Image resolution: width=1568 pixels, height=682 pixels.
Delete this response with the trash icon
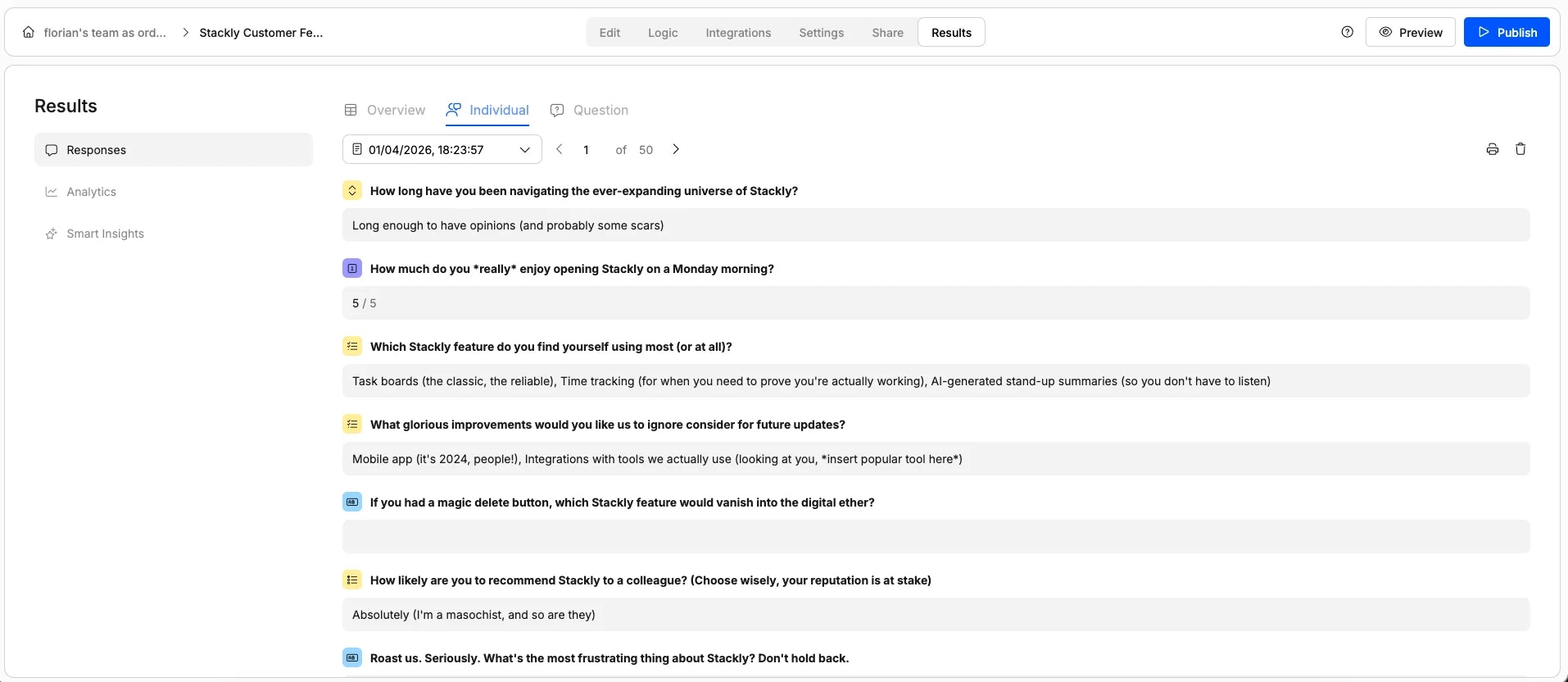(1520, 149)
